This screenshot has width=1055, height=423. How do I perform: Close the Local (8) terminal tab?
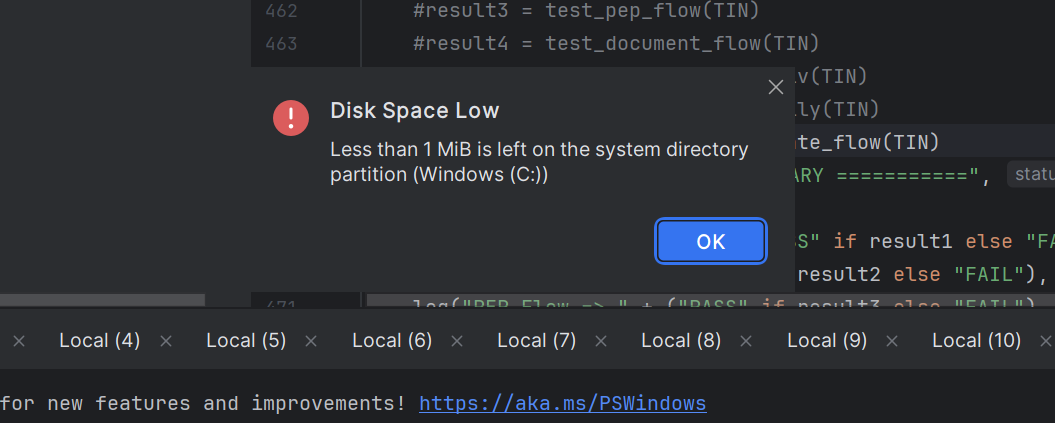pyautogui.click(x=745, y=342)
